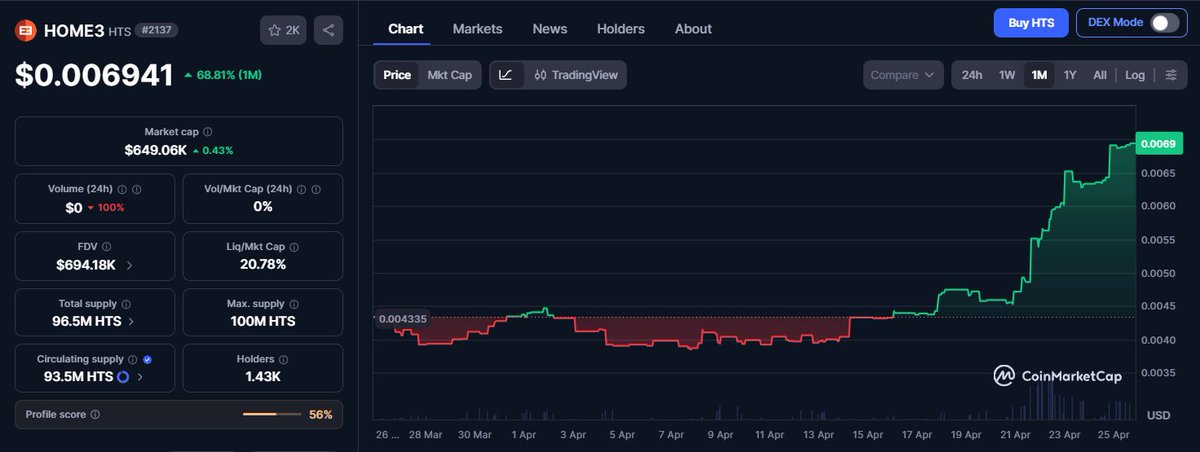Click the FDV info icon

106,246
